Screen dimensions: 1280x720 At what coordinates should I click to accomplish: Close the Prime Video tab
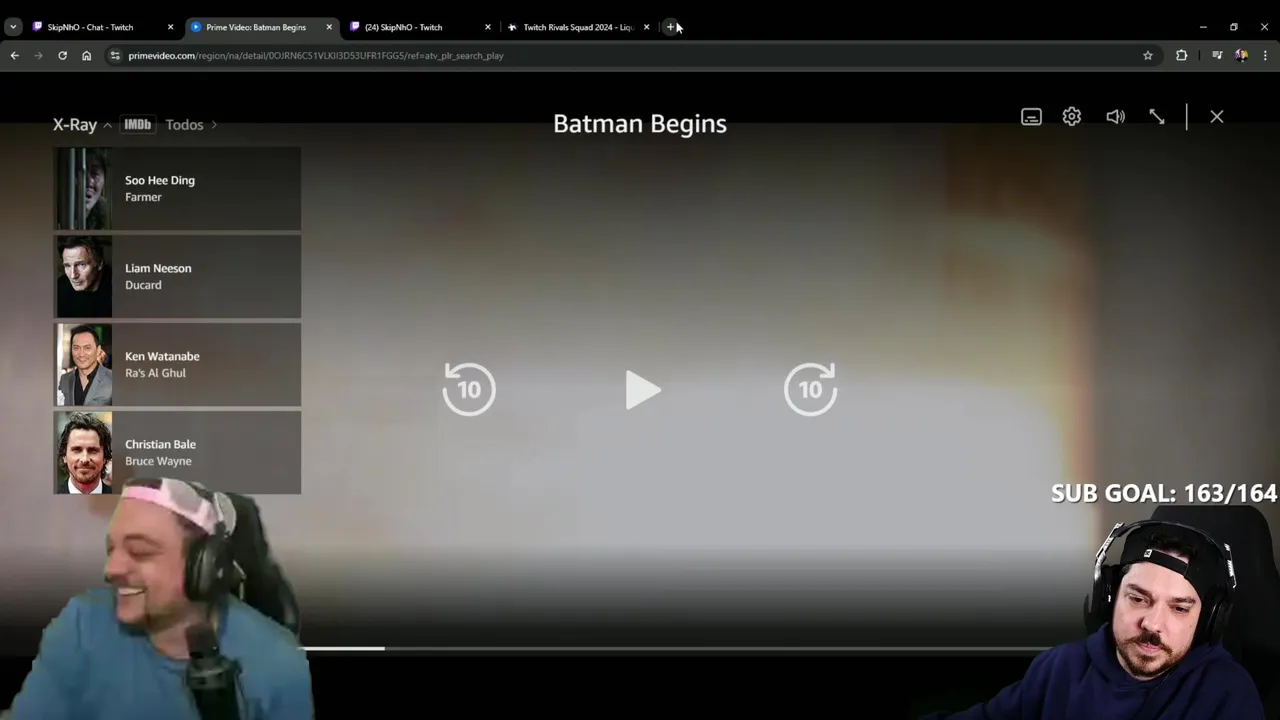pos(329,27)
